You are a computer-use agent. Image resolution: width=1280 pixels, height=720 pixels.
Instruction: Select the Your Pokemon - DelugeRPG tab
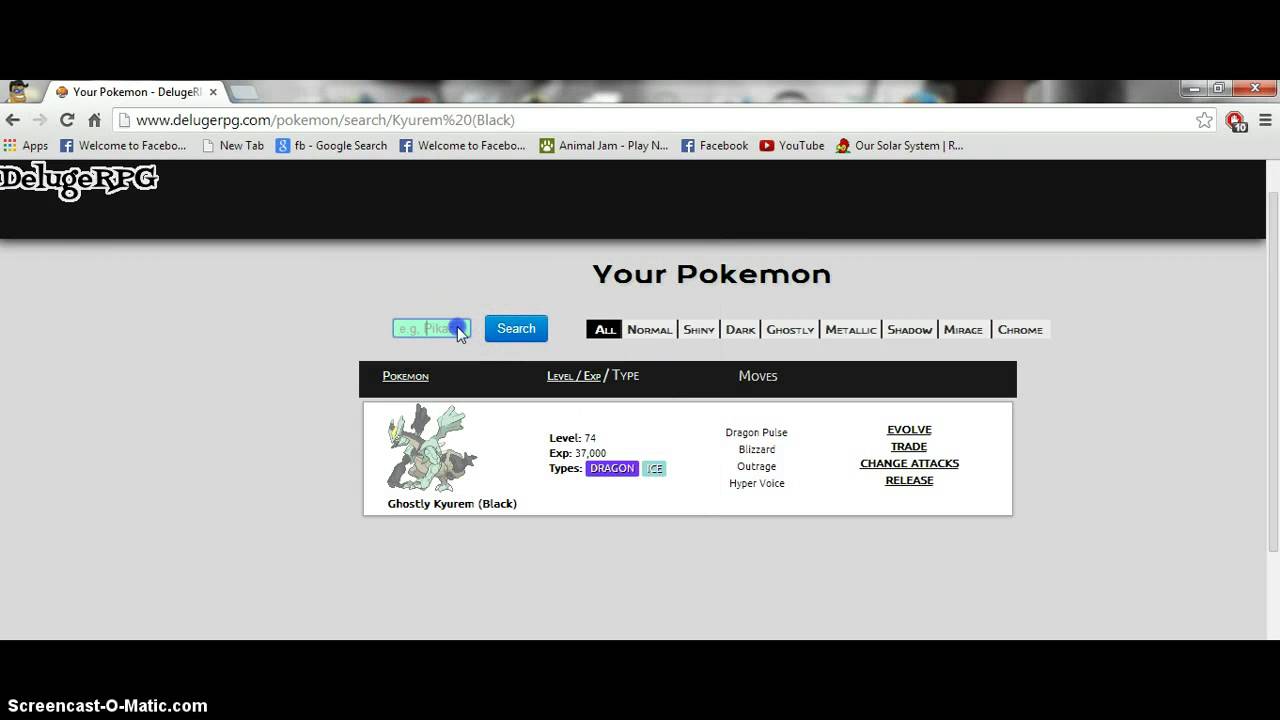pos(137,92)
